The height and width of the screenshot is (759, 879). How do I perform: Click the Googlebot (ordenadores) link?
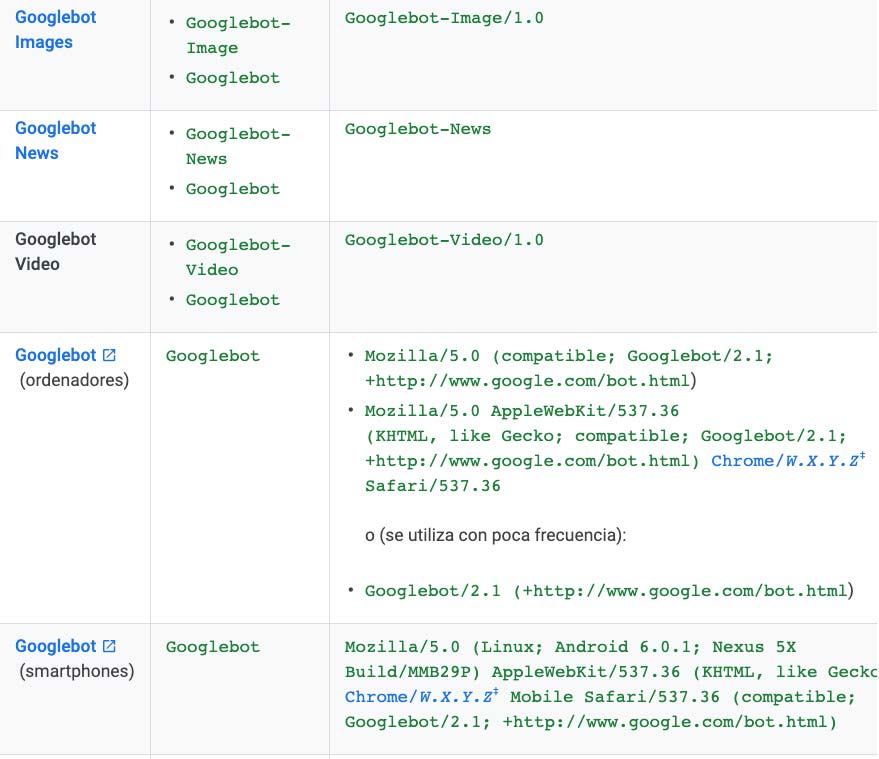pos(55,354)
